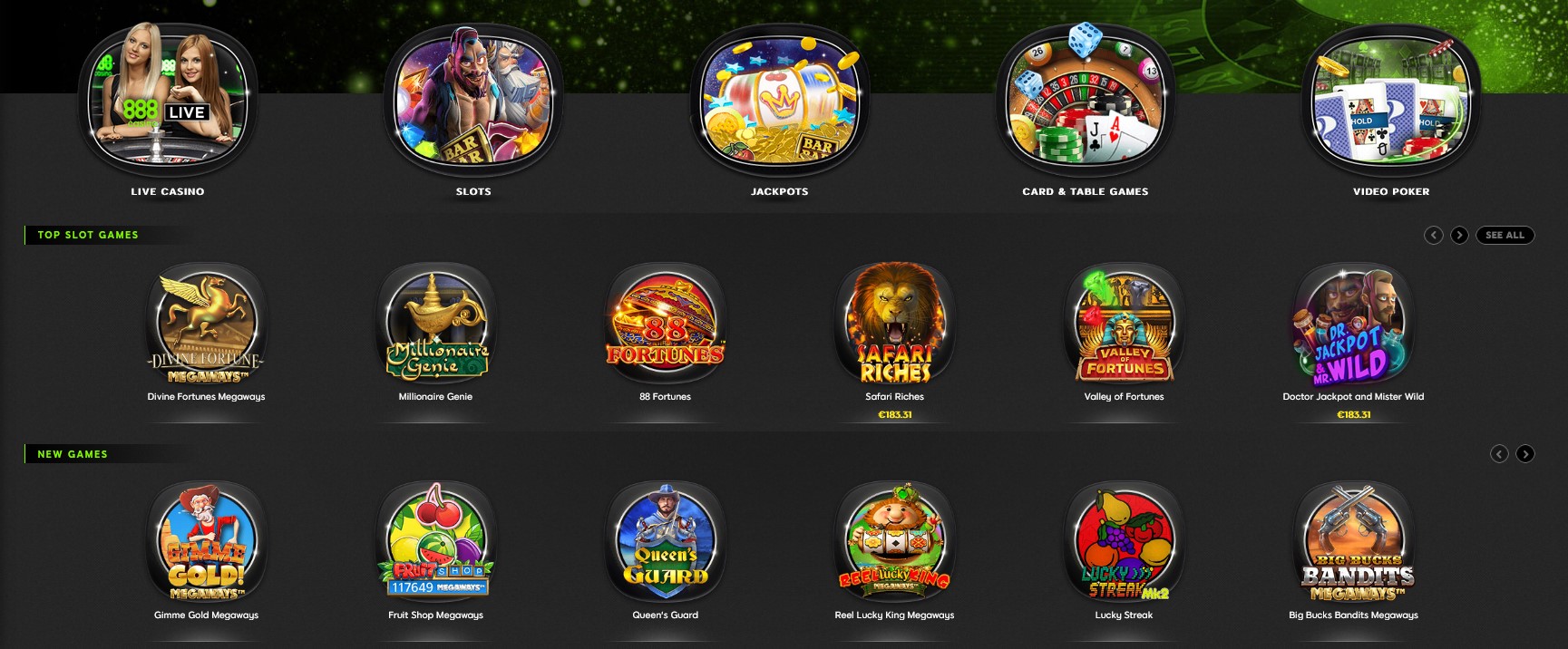Click the See All button
Image resolution: width=1568 pixels, height=649 pixels.
click(1505, 235)
